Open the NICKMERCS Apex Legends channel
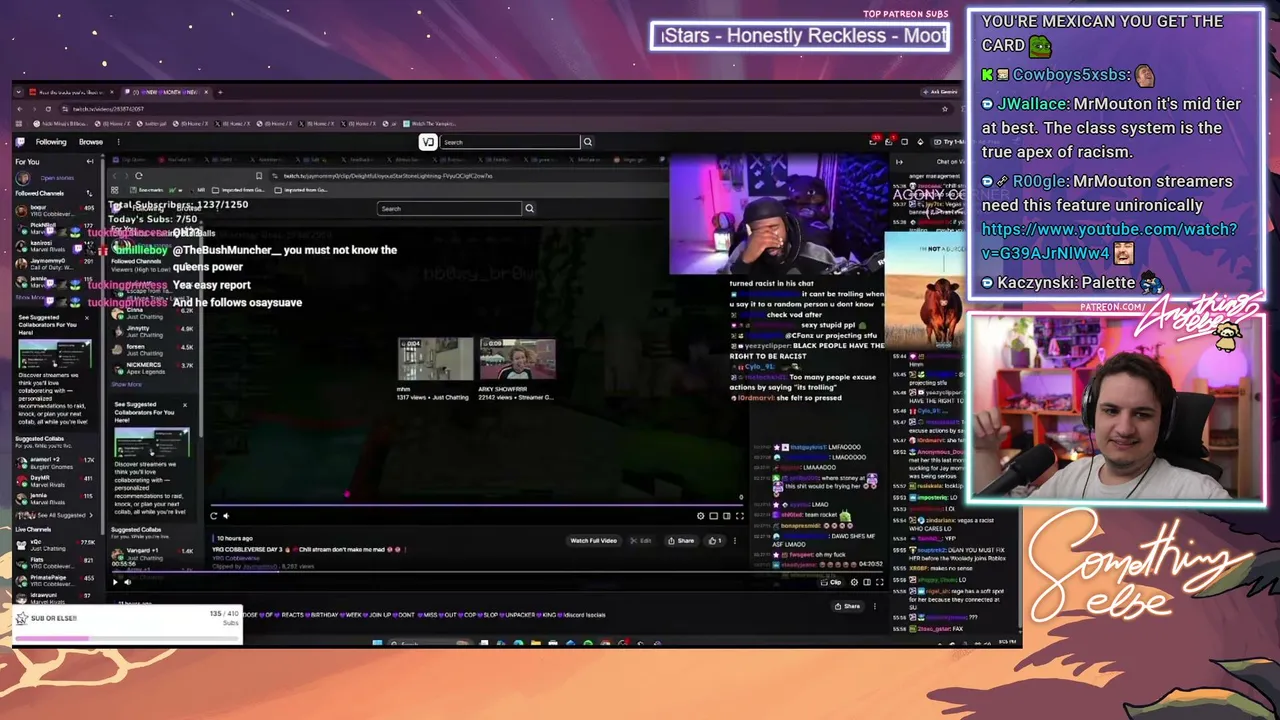Screen dimensions: 1280x720 (155, 367)
